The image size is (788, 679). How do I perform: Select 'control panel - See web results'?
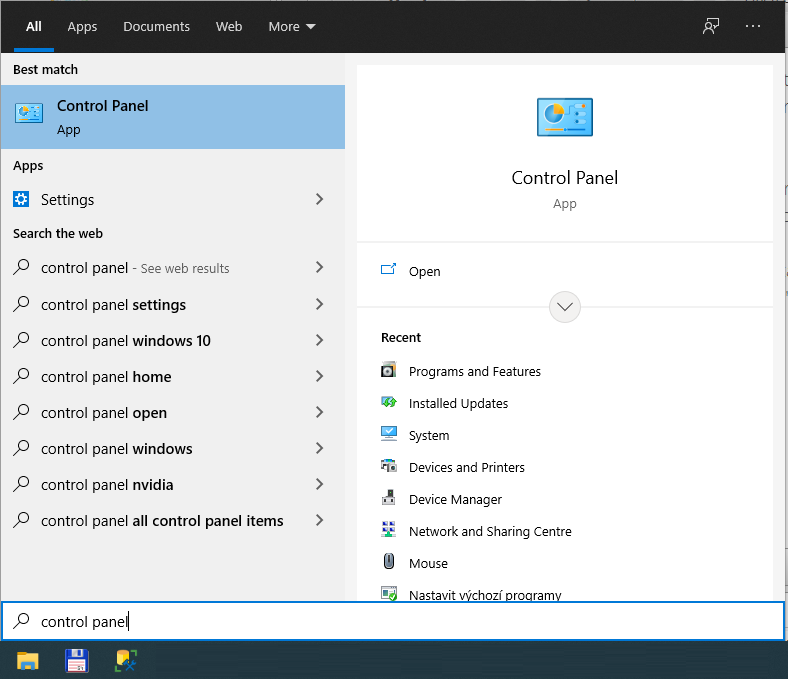pos(173,267)
